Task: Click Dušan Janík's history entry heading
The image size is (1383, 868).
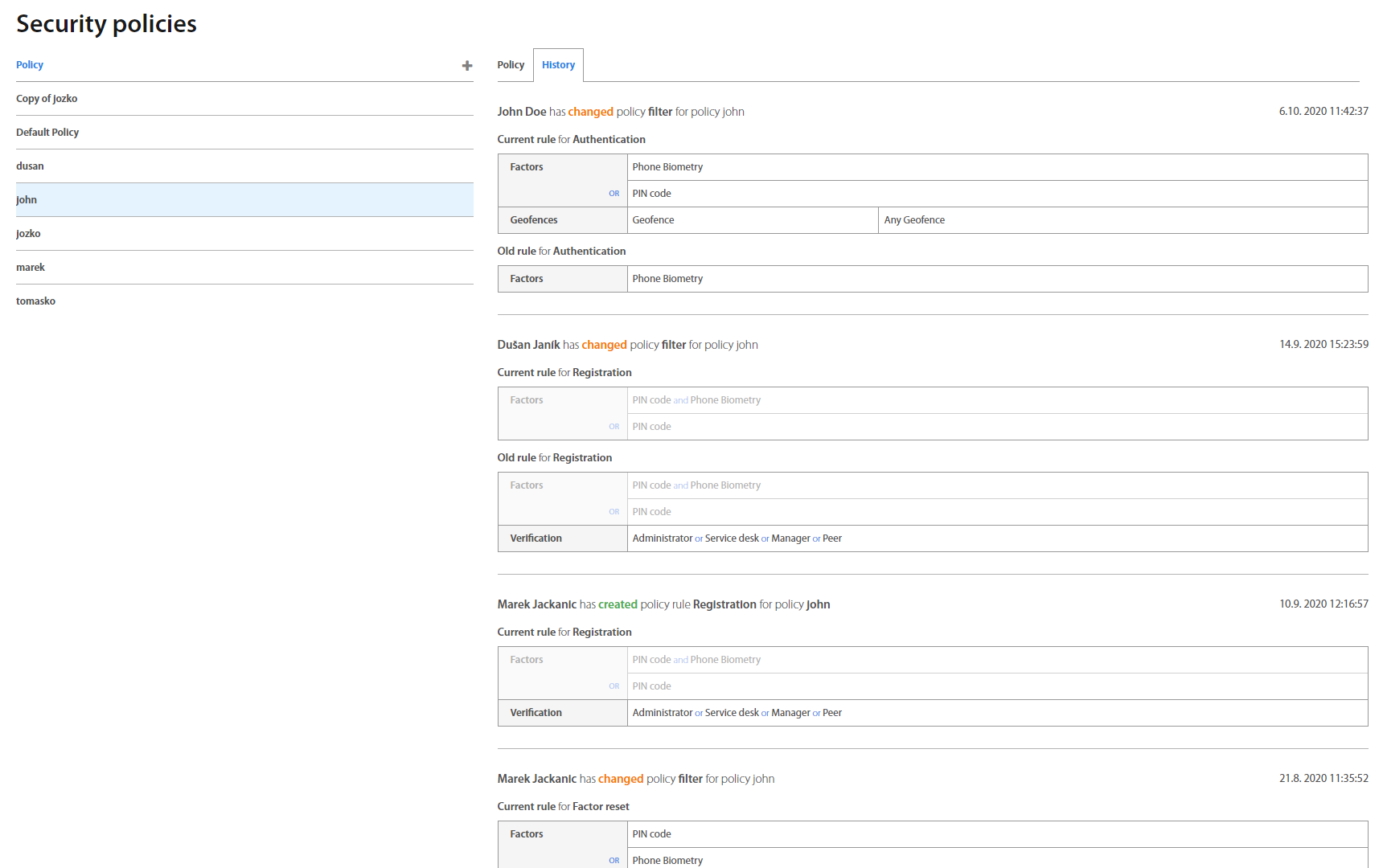Action: point(627,345)
